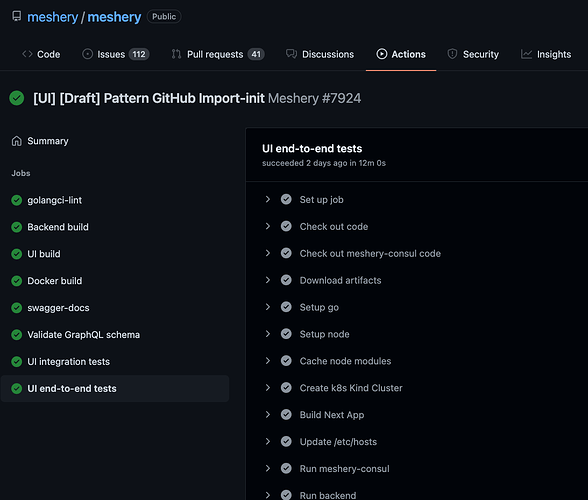
Task: Expand the Cache node modules step
Action: (x=268, y=361)
